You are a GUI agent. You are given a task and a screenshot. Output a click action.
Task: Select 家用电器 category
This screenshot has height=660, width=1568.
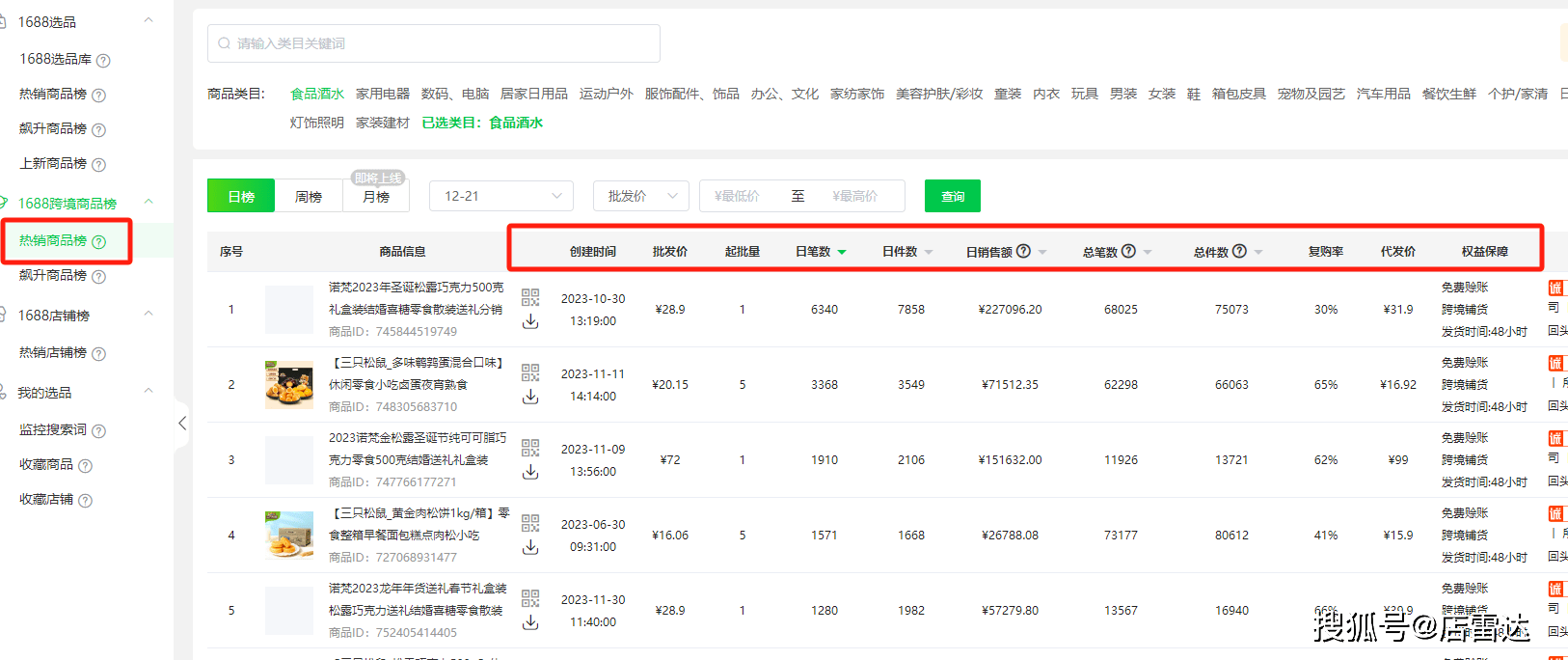click(x=383, y=94)
